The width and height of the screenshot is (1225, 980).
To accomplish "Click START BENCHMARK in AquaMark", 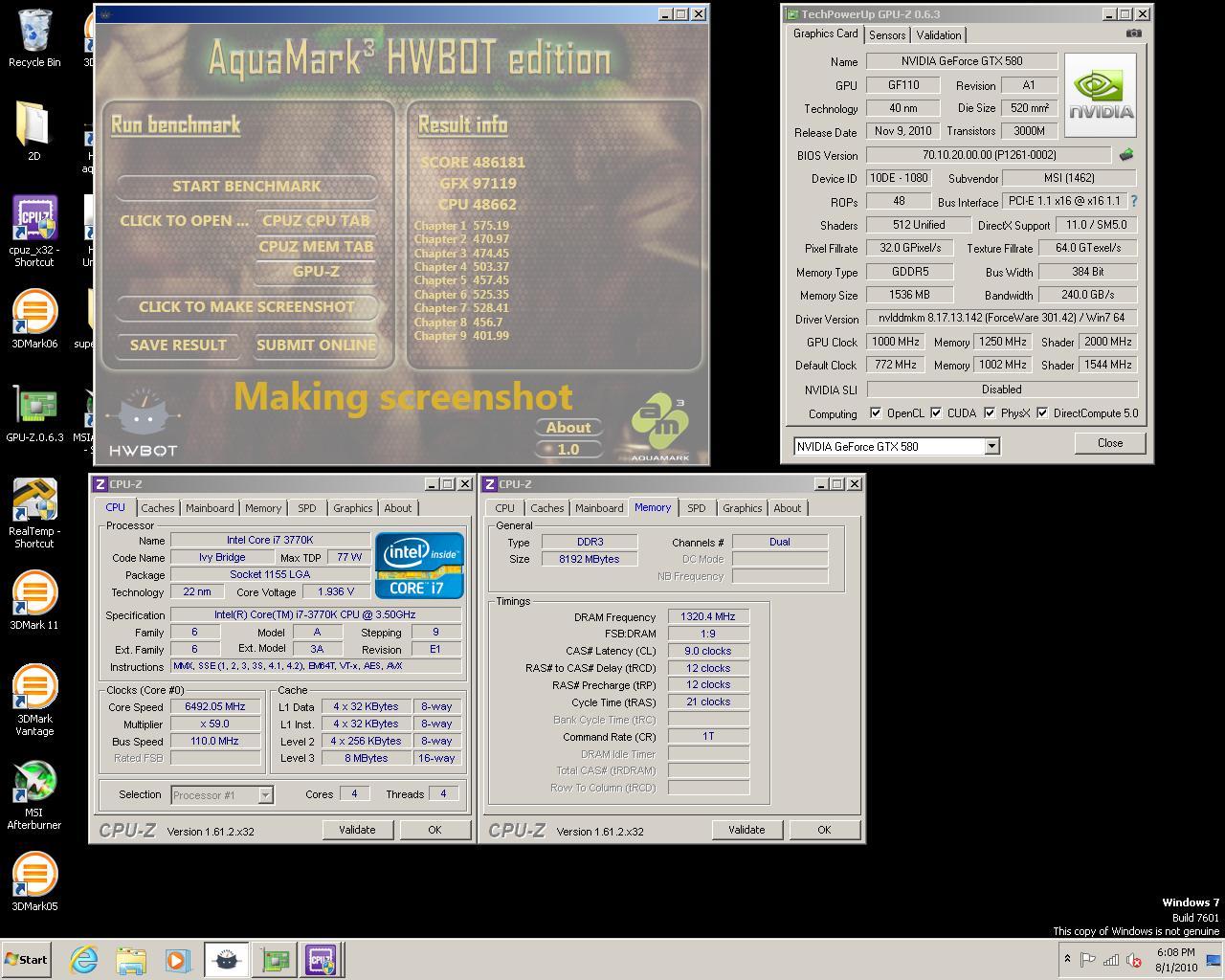I will click(x=247, y=186).
